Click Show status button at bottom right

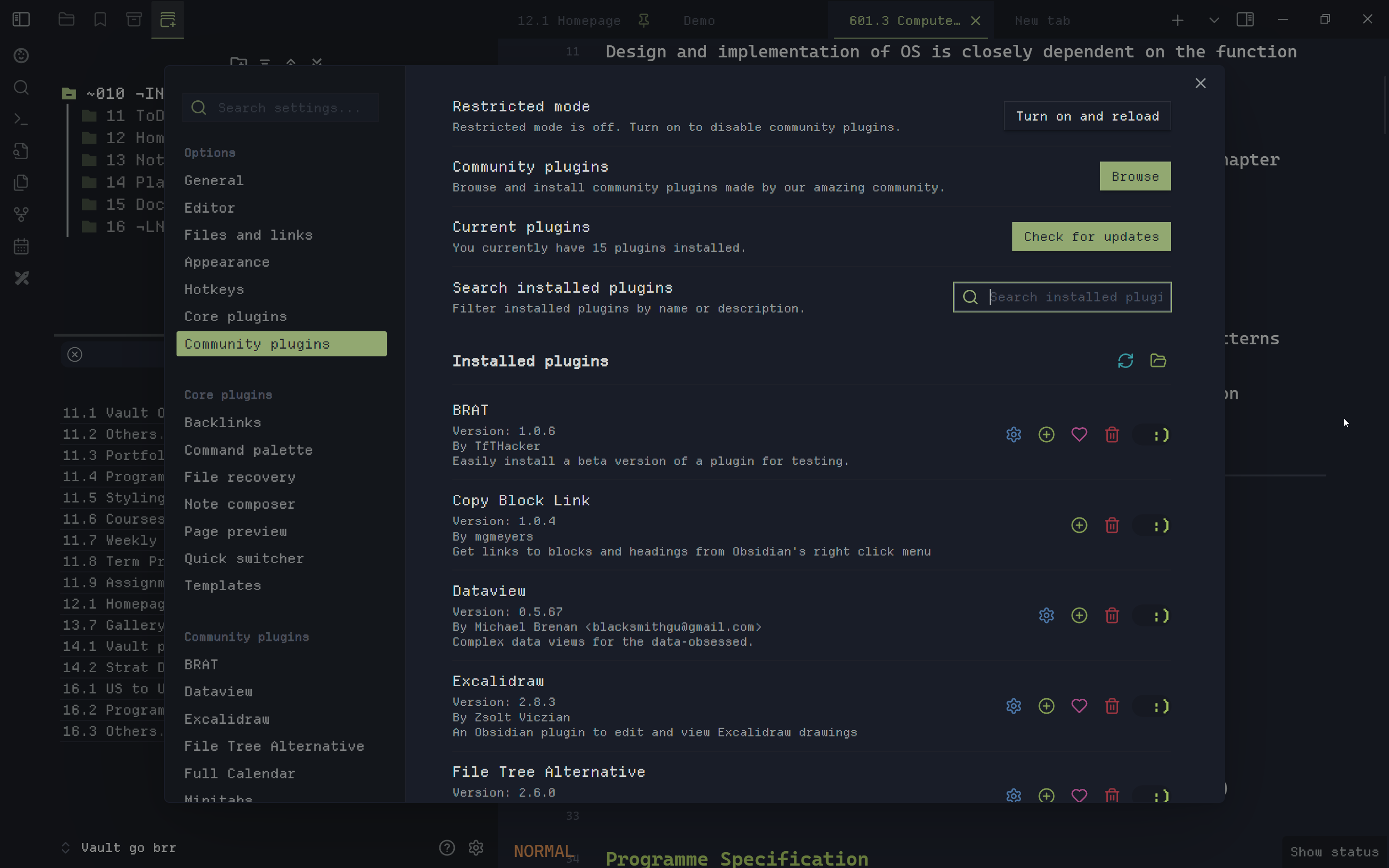1334,852
